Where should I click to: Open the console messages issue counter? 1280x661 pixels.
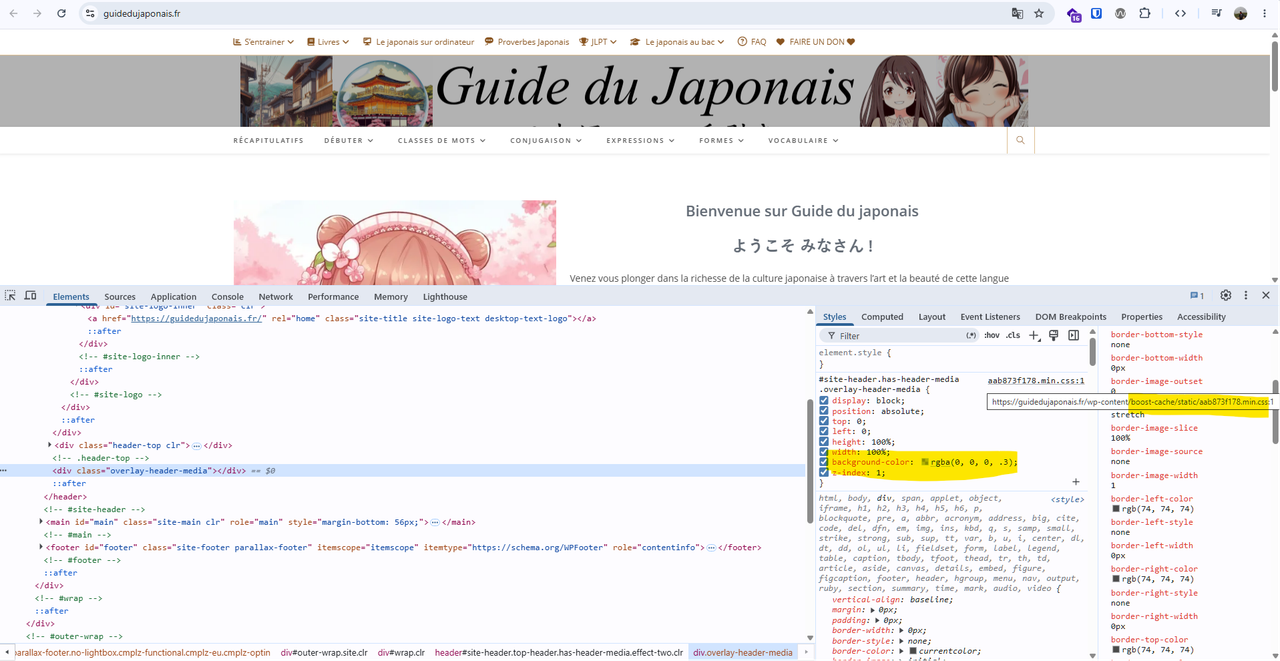(x=1196, y=296)
